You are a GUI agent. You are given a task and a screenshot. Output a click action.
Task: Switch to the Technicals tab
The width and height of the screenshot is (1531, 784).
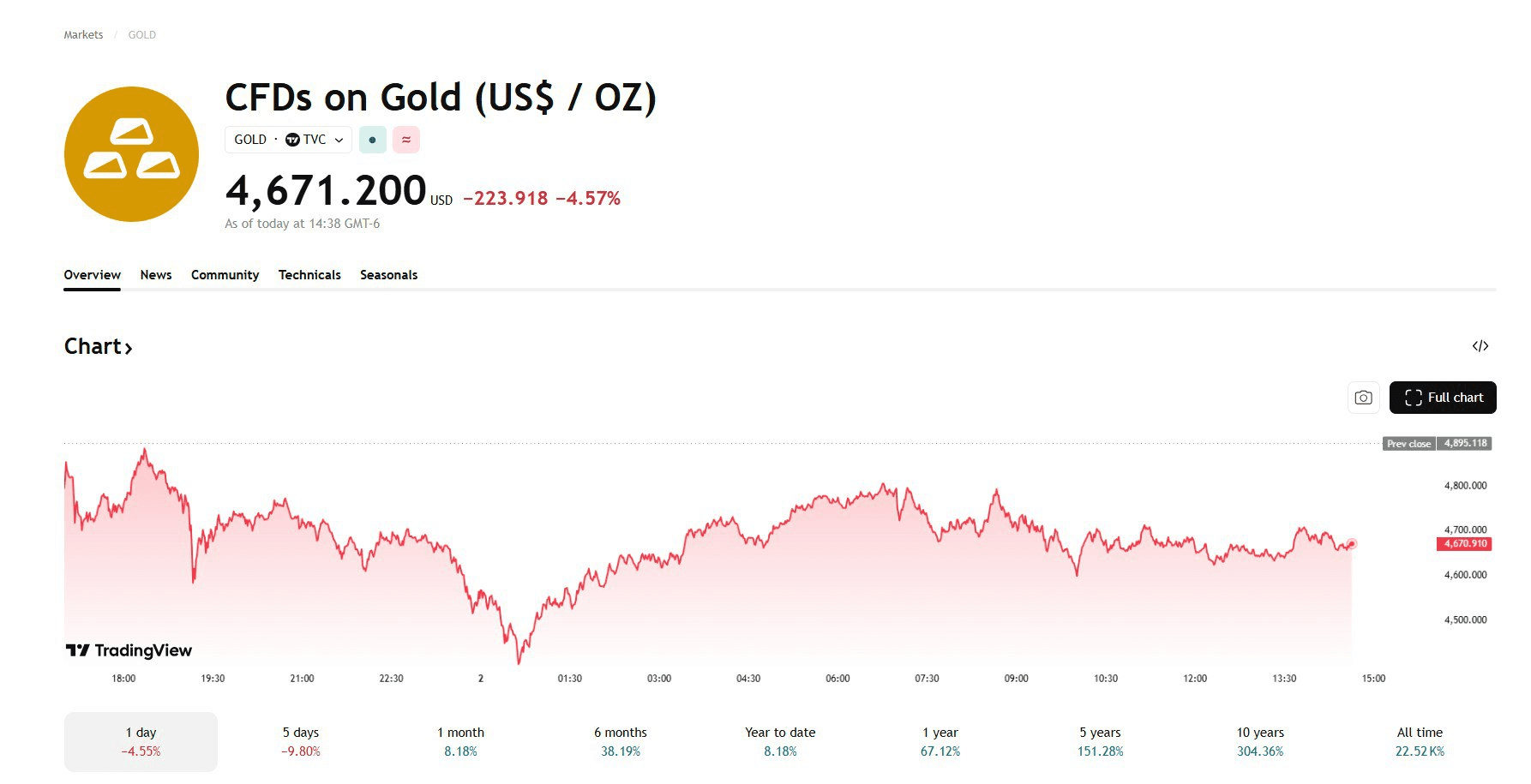(x=309, y=275)
